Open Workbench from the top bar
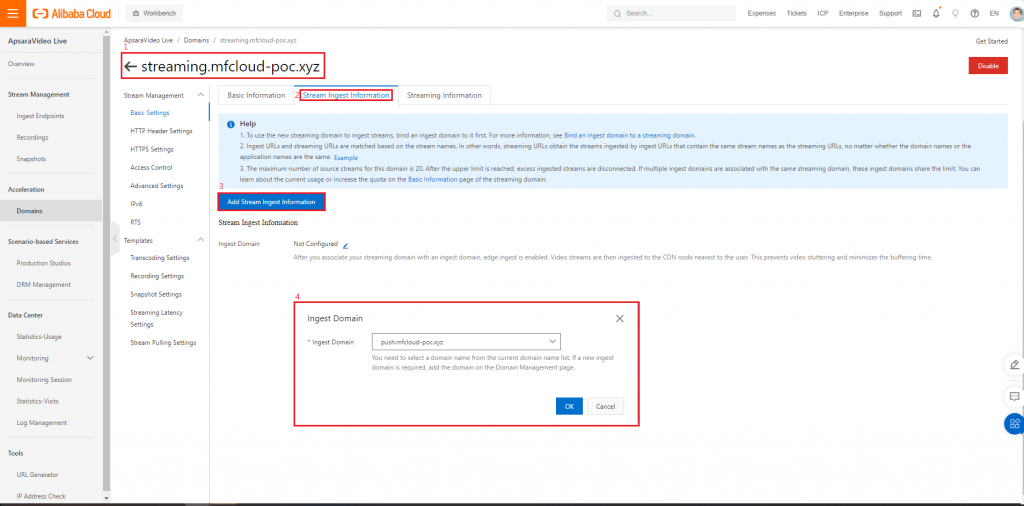Screen dimensions: 1024x506 [x=154, y=13]
